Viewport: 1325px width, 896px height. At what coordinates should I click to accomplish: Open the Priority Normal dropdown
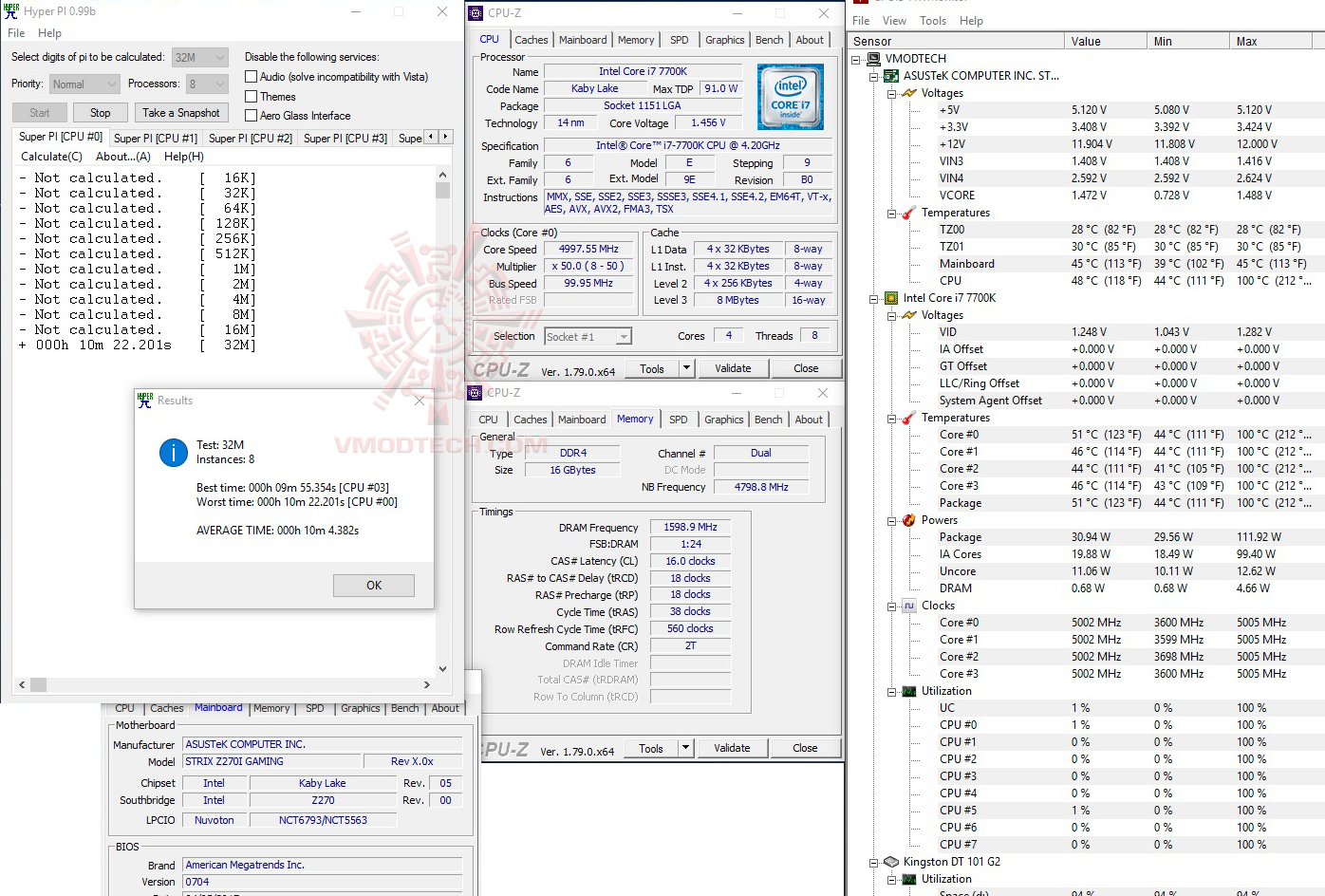(84, 84)
